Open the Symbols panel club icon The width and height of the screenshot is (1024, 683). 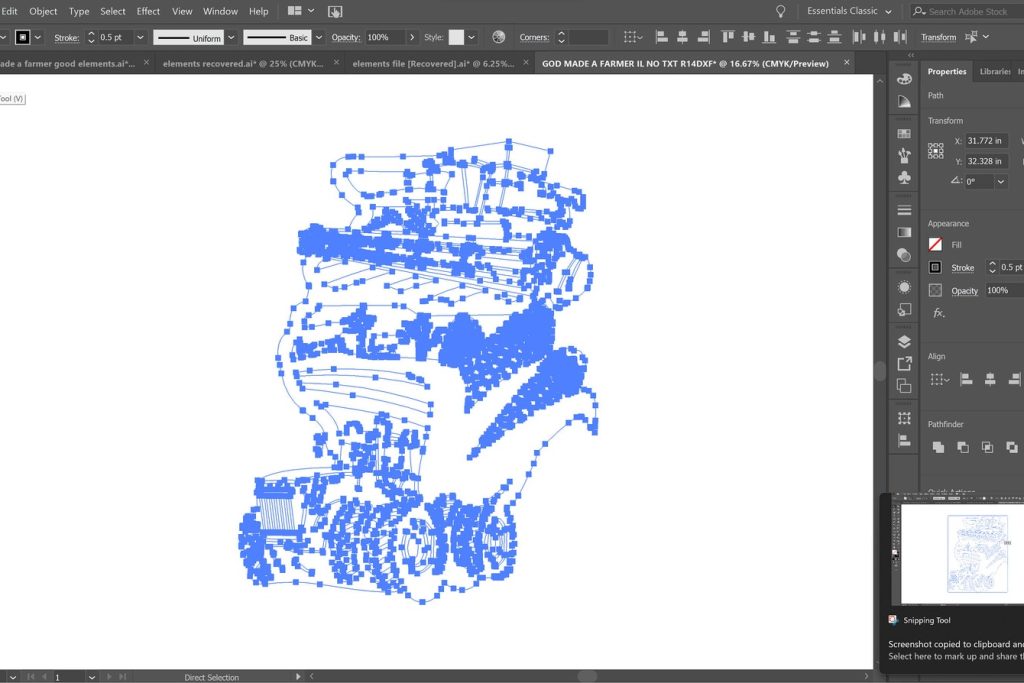point(904,178)
